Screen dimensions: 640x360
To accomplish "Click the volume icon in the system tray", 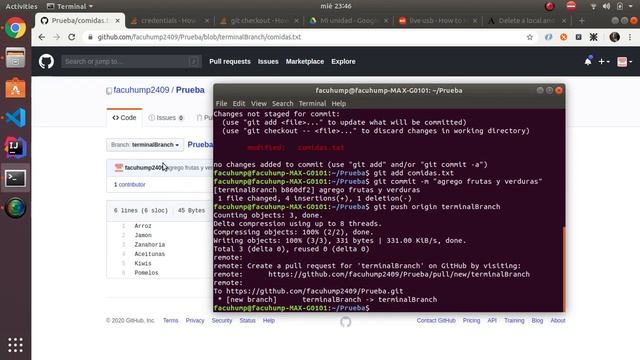I will coord(607,6).
